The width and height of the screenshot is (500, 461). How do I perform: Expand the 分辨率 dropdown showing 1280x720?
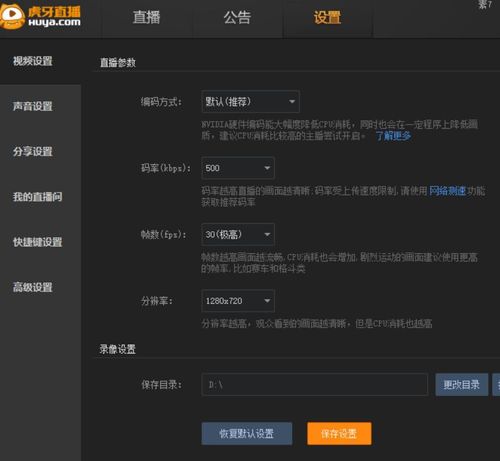point(238,301)
